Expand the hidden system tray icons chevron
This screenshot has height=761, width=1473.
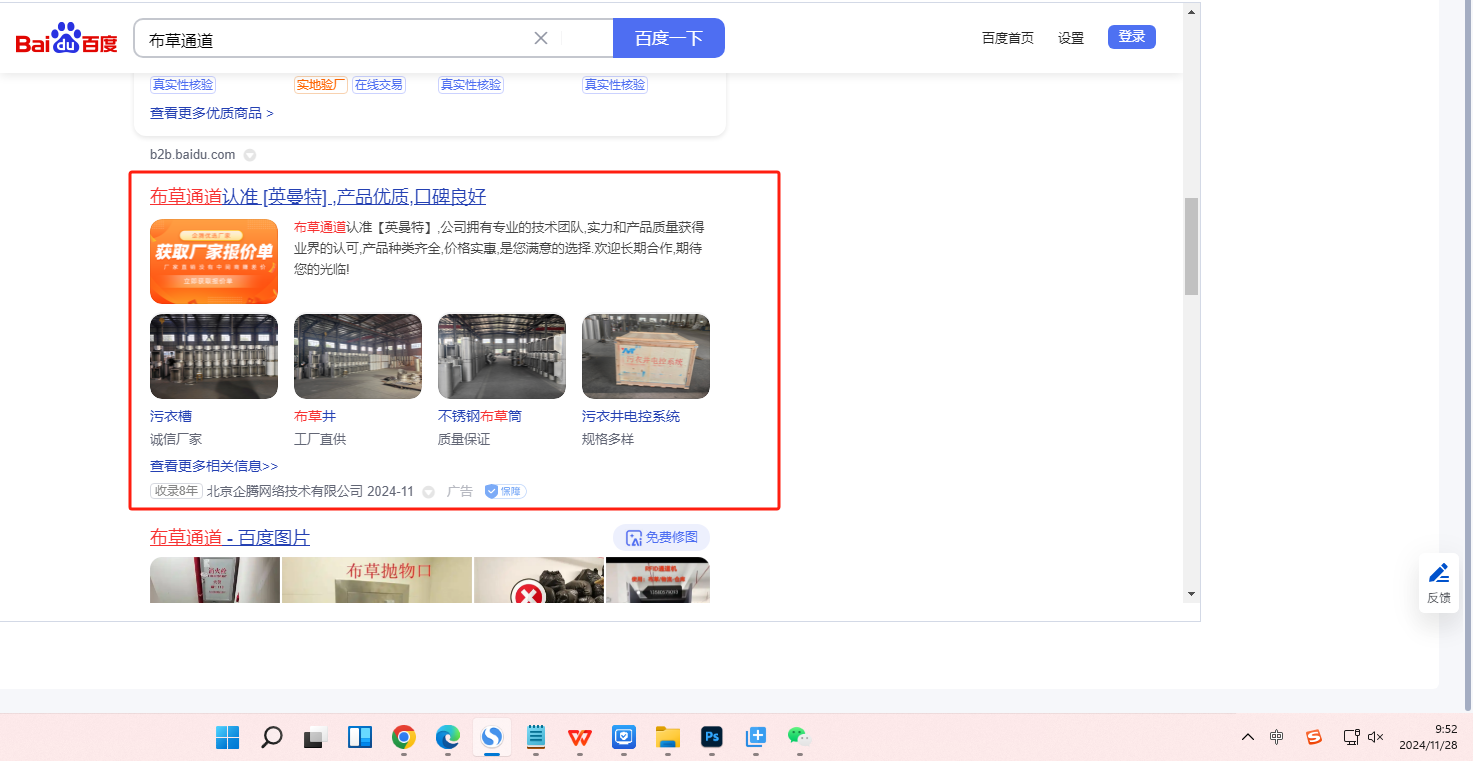1247,737
